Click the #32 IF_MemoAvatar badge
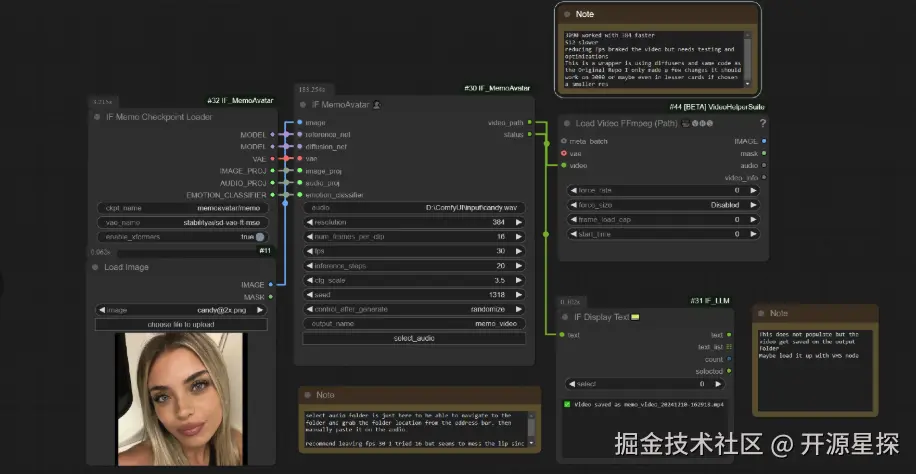916x474 pixels. tap(241, 101)
